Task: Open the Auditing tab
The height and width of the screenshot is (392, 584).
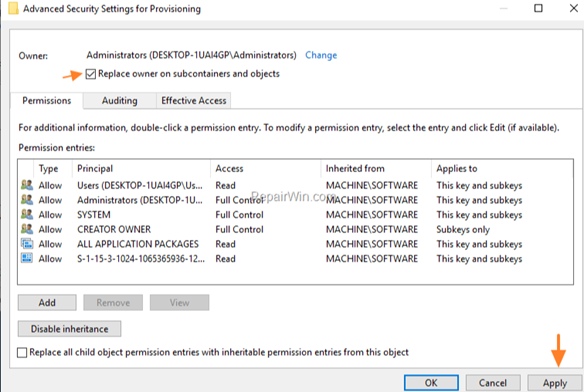Action: pos(120,101)
